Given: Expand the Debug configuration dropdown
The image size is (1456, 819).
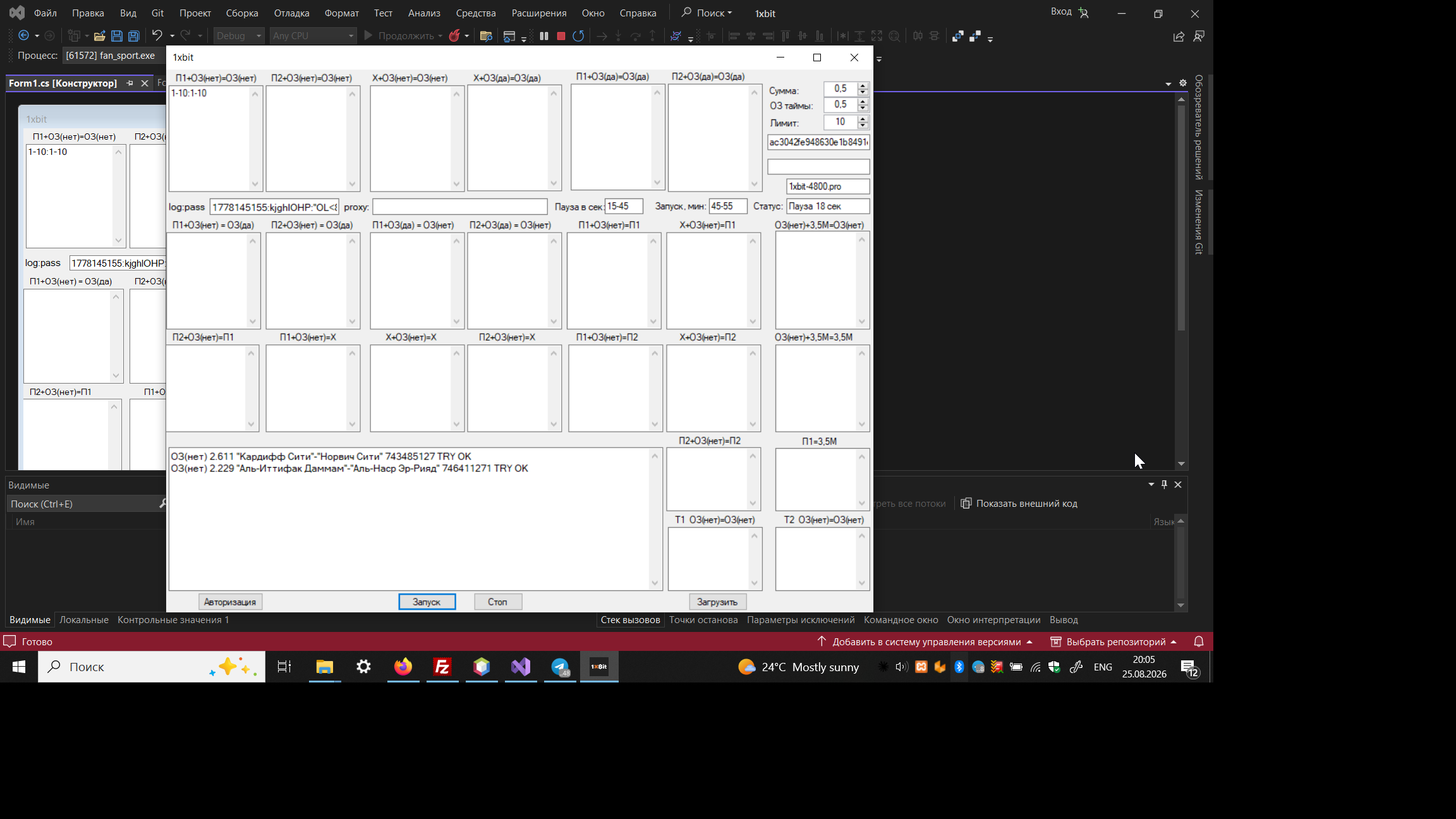Looking at the screenshot, I should 258,36.
